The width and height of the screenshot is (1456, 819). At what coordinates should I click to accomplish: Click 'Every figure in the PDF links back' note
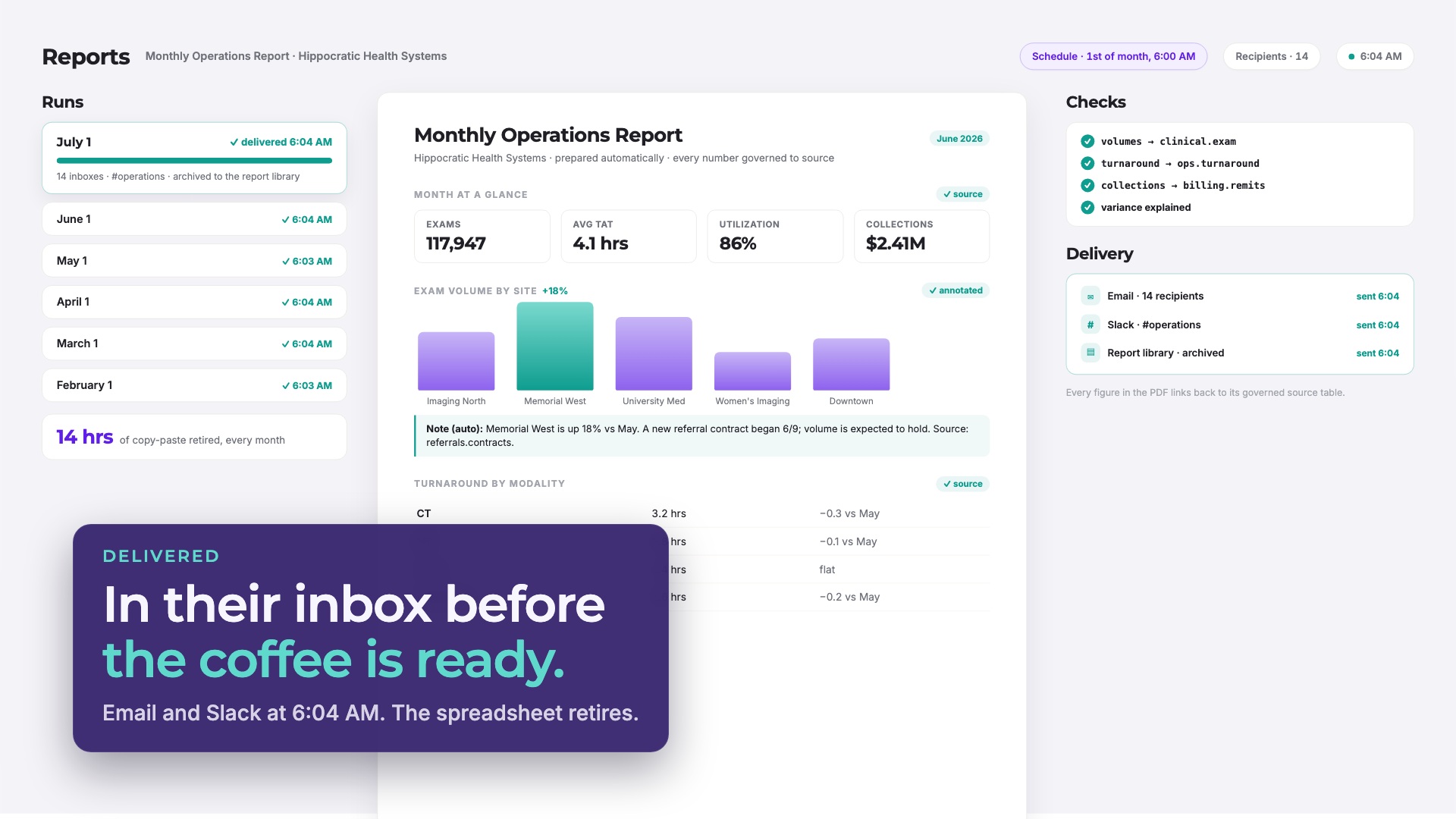coord(1205,393)
